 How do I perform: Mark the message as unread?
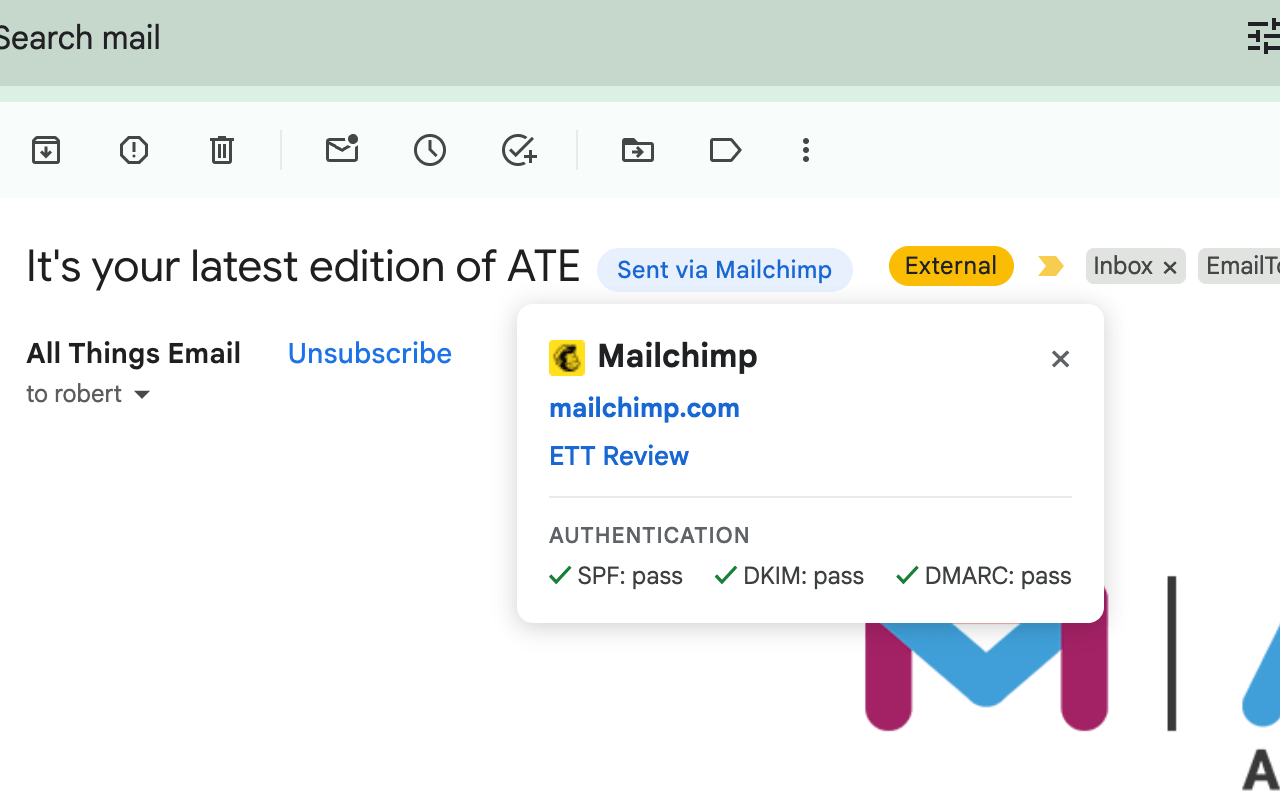342,150
